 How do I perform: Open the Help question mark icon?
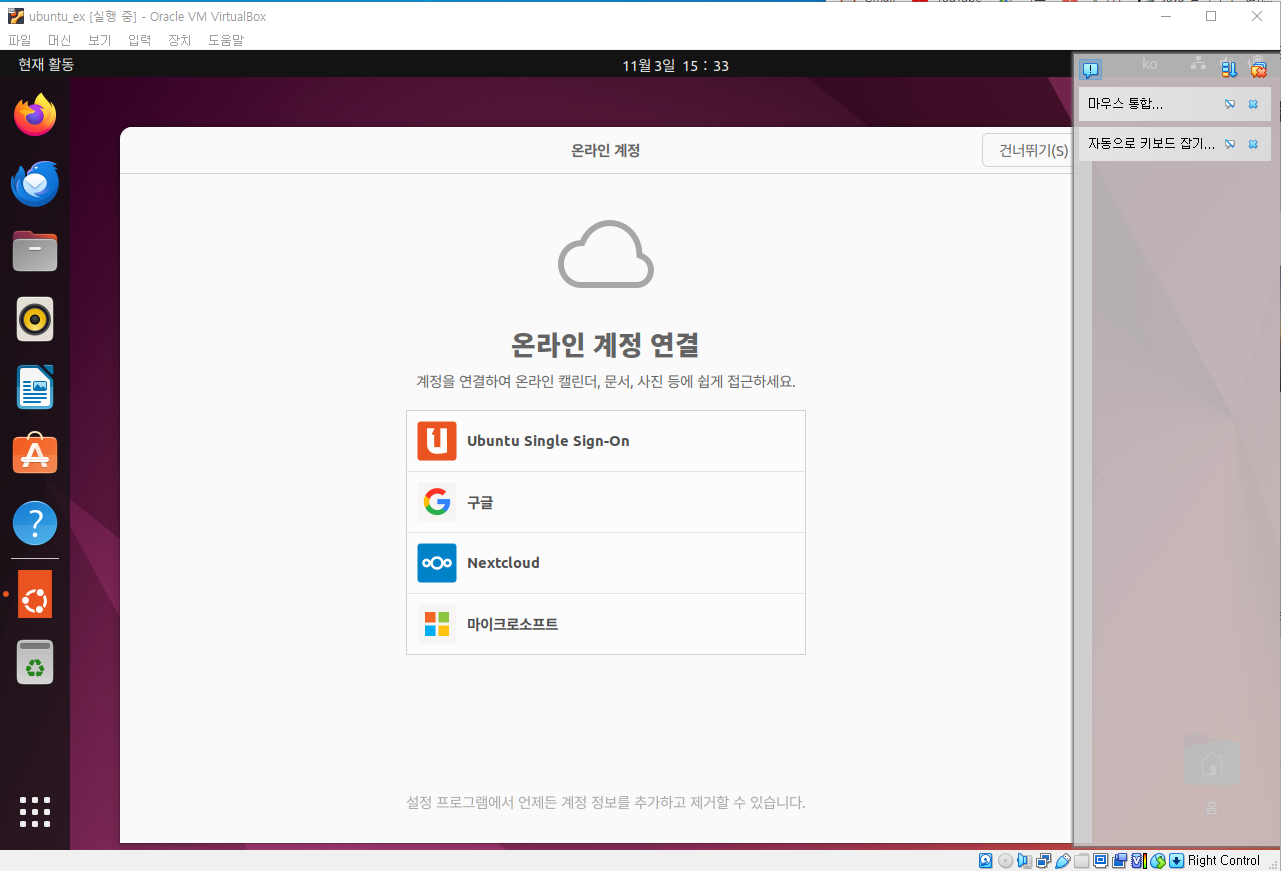35,523
